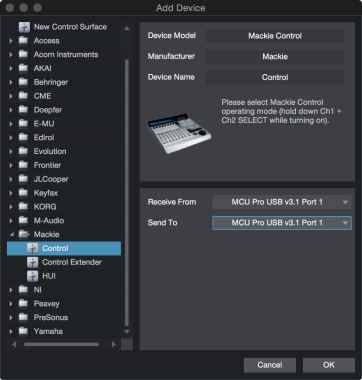Image resolution: width=362 pixels, height=380 pixels.
Task: Click the KORG folder icon
Action: coord(23,207)
